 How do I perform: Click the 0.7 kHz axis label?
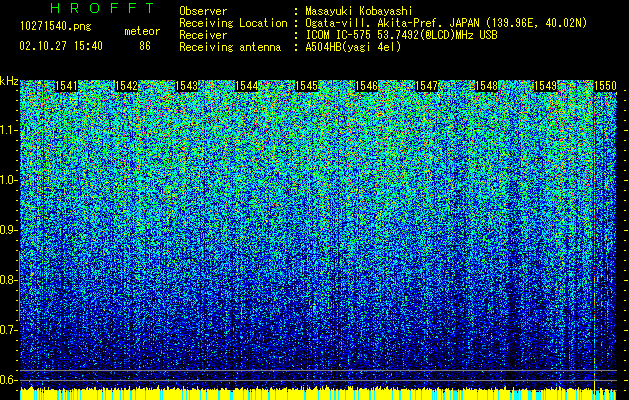9,330
